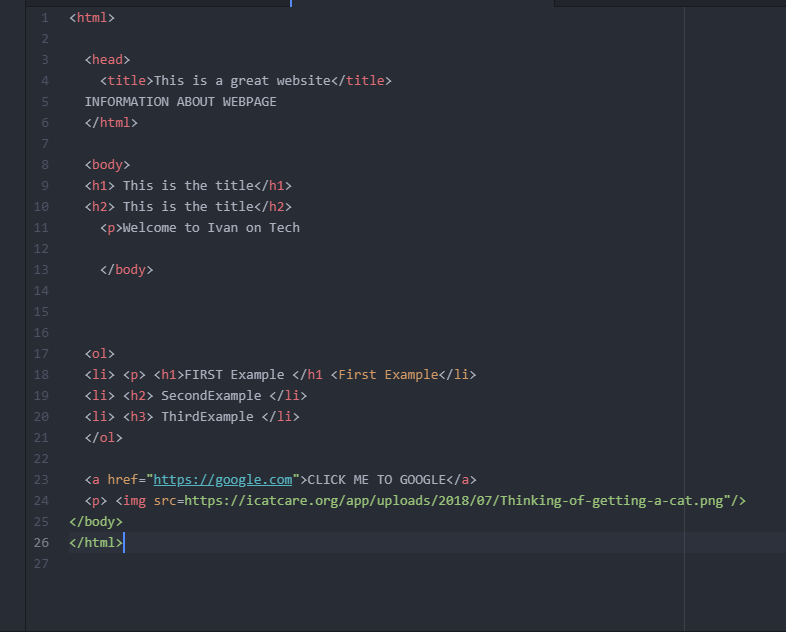Screen dimensions: 786x632
Task: Click the href attribute name on line 23
Action: 123,480
